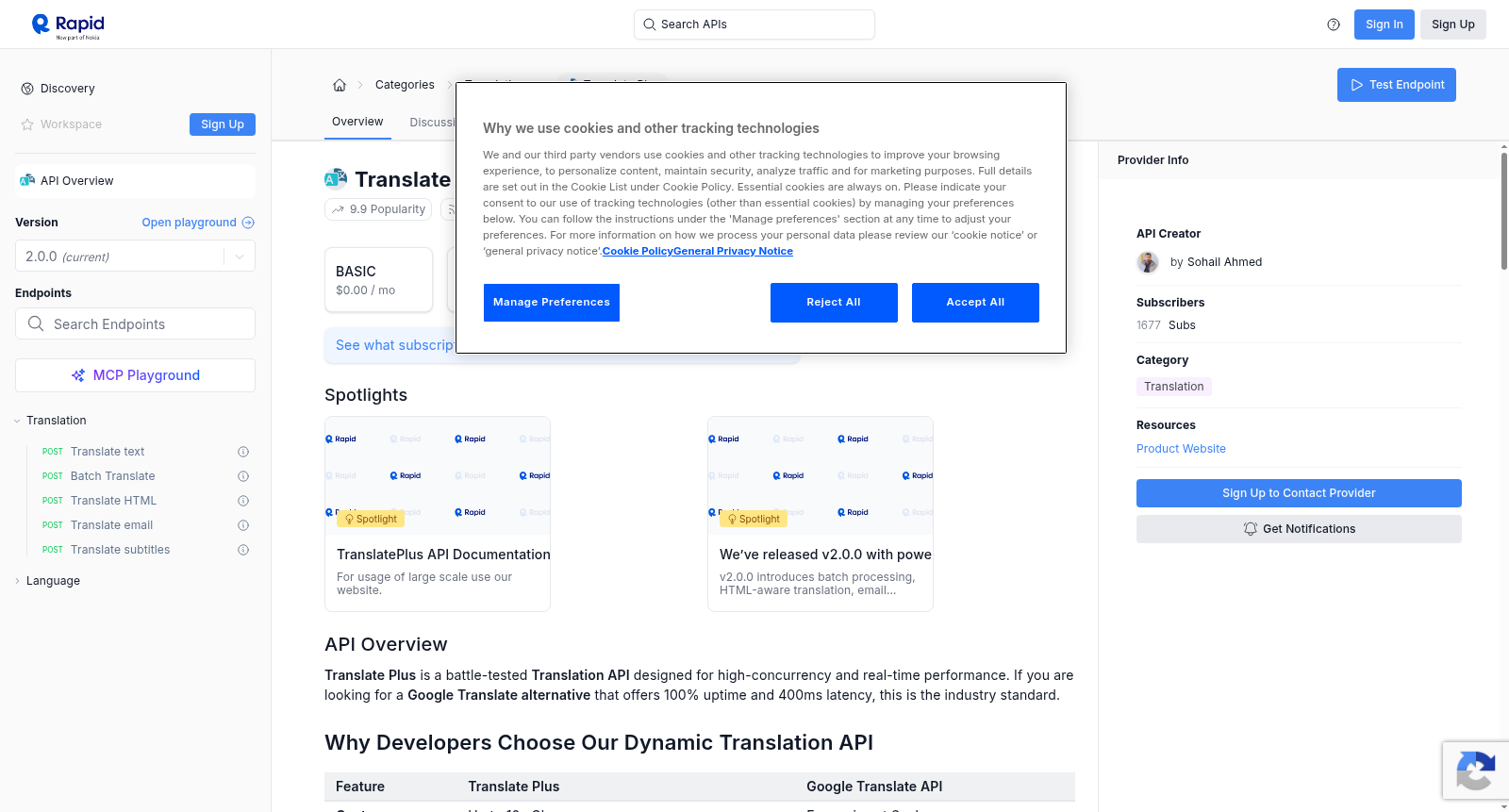
Task: Click creator name Sohail Ahmed
Action: coord(1224,262)
